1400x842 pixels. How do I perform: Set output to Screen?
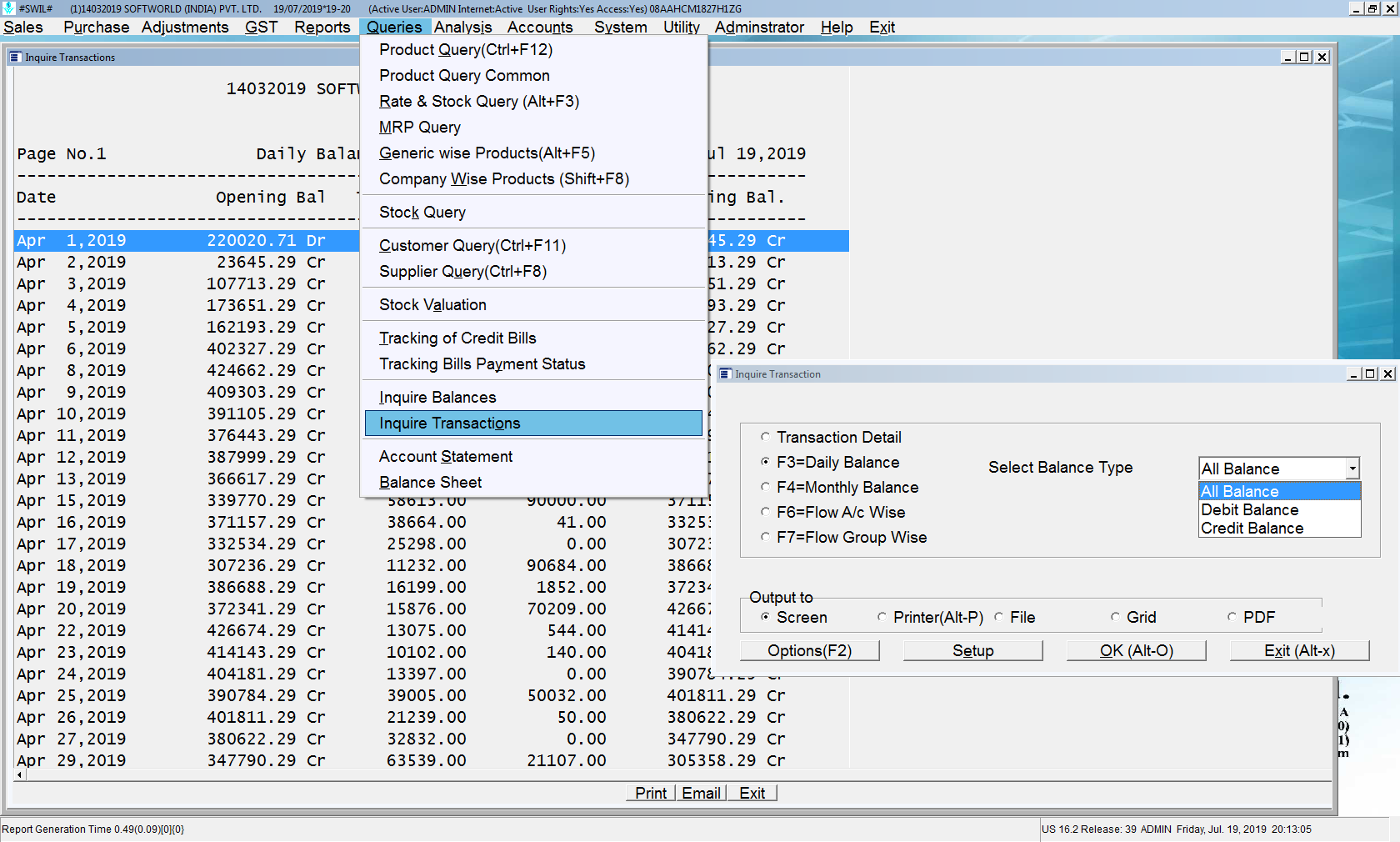[x=765, y=617]
